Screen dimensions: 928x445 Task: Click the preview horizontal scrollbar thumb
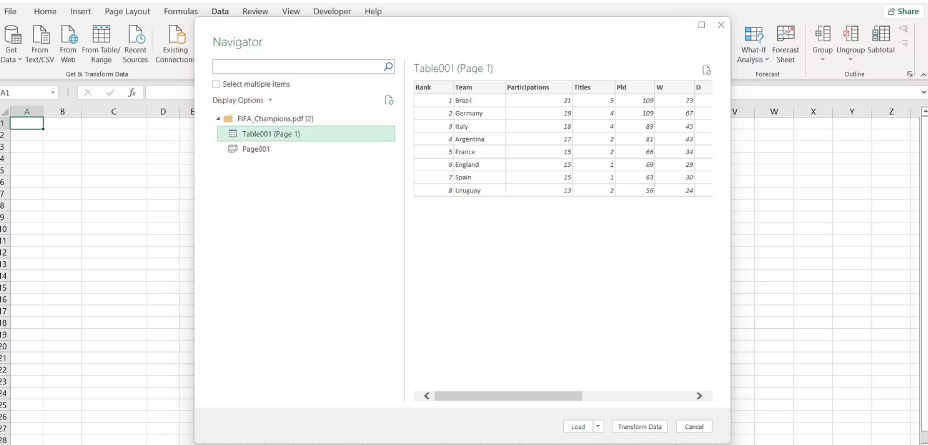508,396
